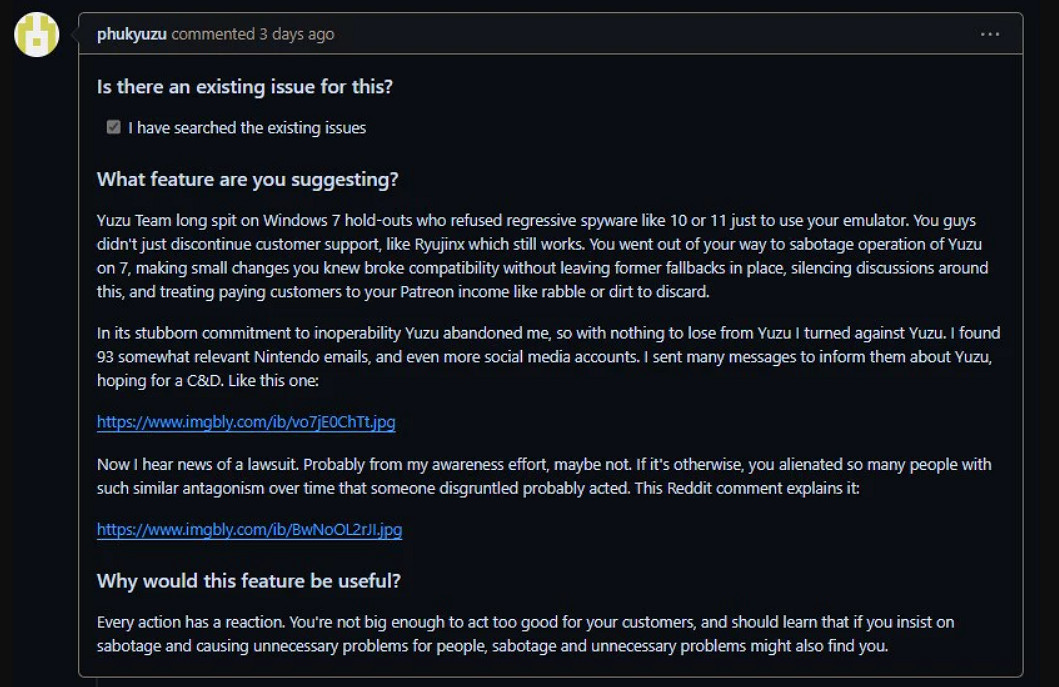Open the imgbly vo7jE0ChTt.jpg image link
The image size is (1059, 687).
click(x=246, y=422)
